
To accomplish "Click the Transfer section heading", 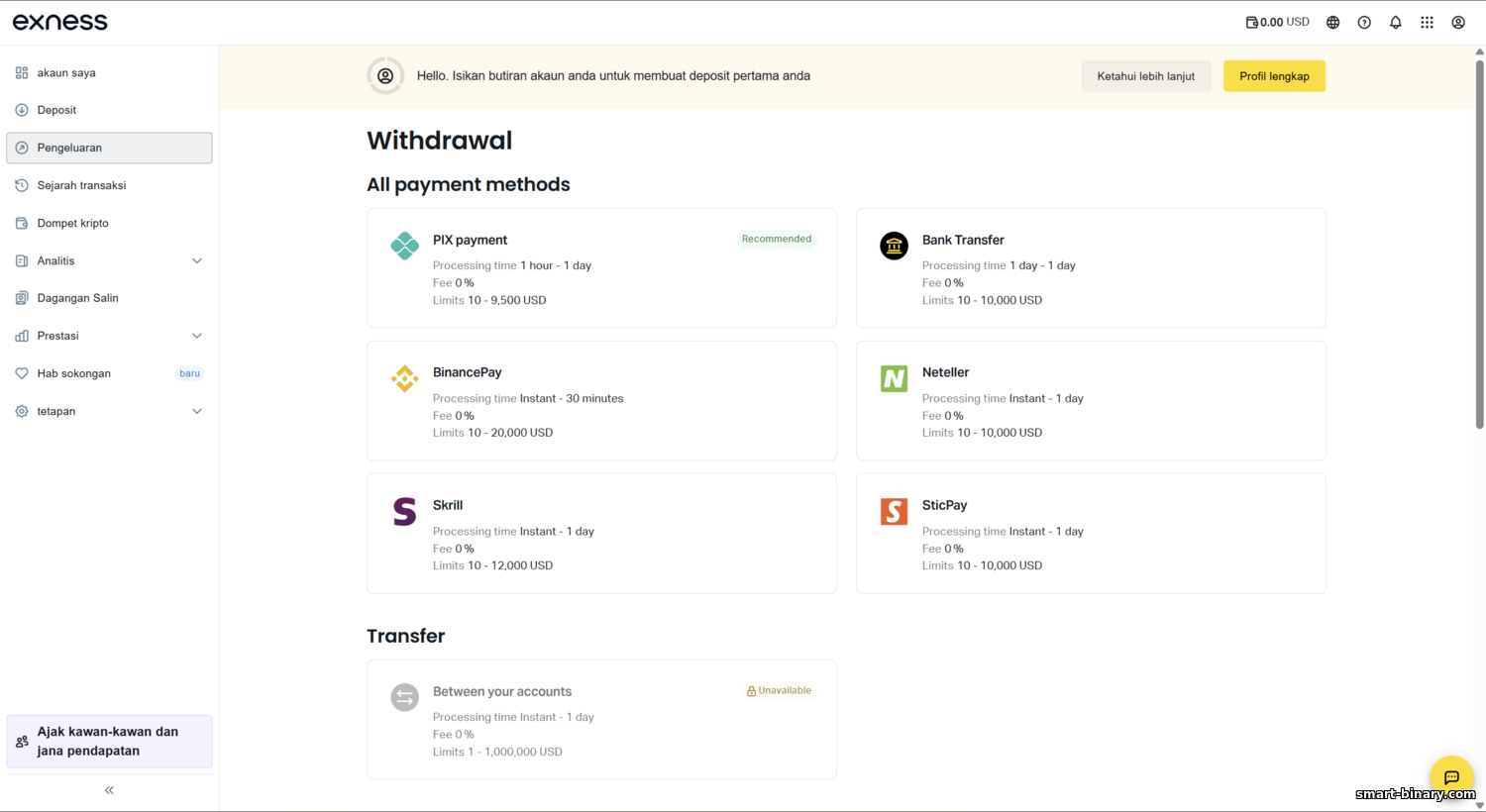I will point(406,636).
